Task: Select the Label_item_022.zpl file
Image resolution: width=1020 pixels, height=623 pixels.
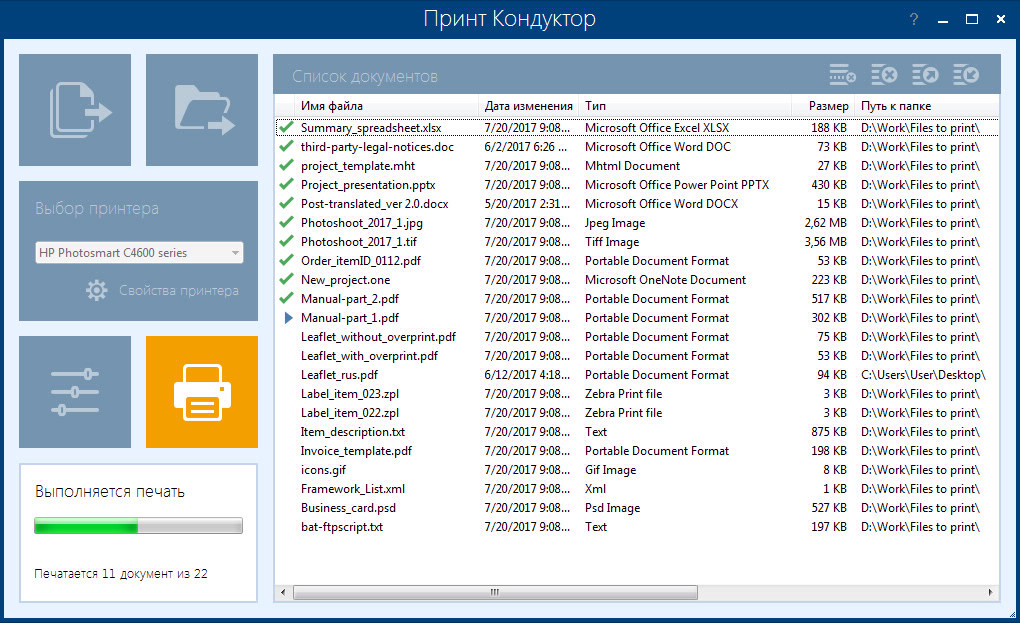Action: [349, 413]
